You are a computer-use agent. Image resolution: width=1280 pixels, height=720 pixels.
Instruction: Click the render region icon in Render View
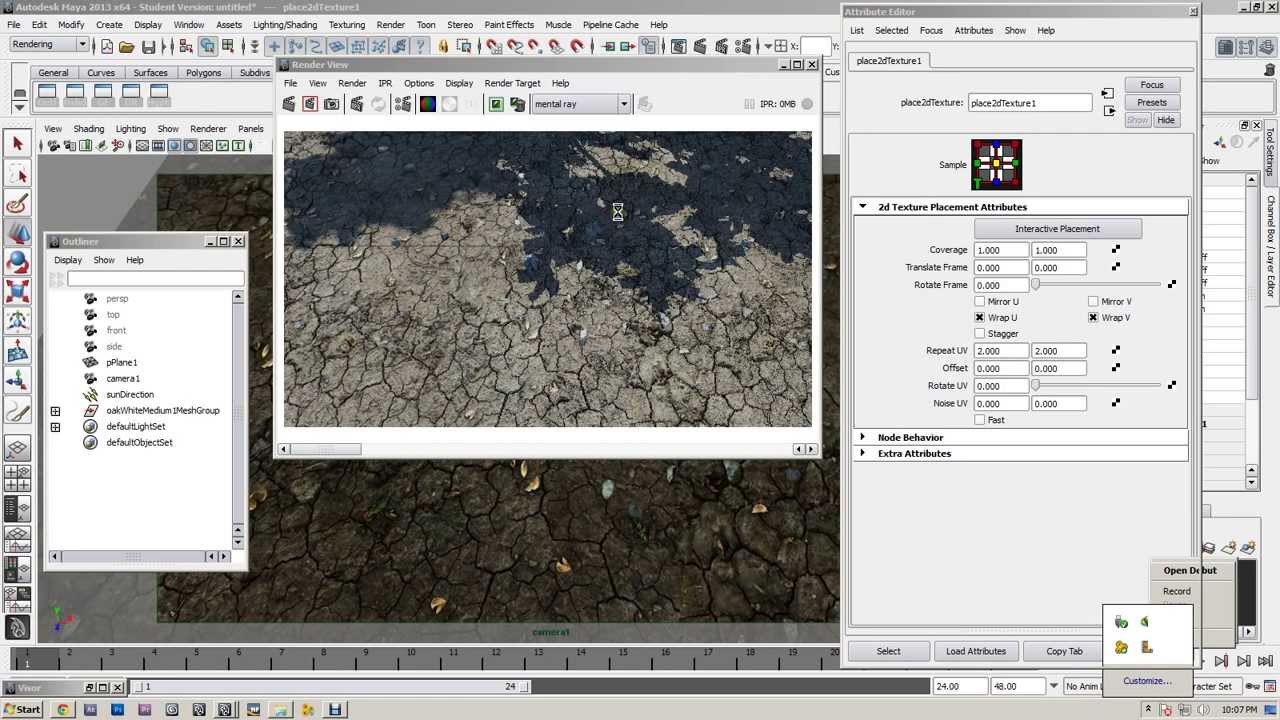point(310,104)
